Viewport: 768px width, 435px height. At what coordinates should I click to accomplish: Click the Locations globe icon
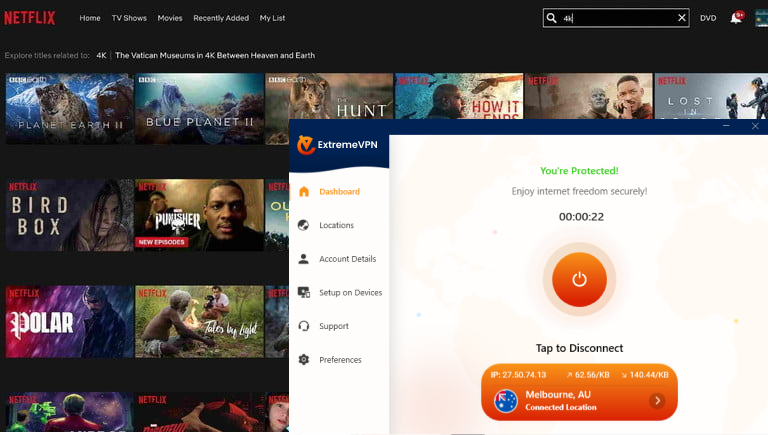[x=304, y=225]
